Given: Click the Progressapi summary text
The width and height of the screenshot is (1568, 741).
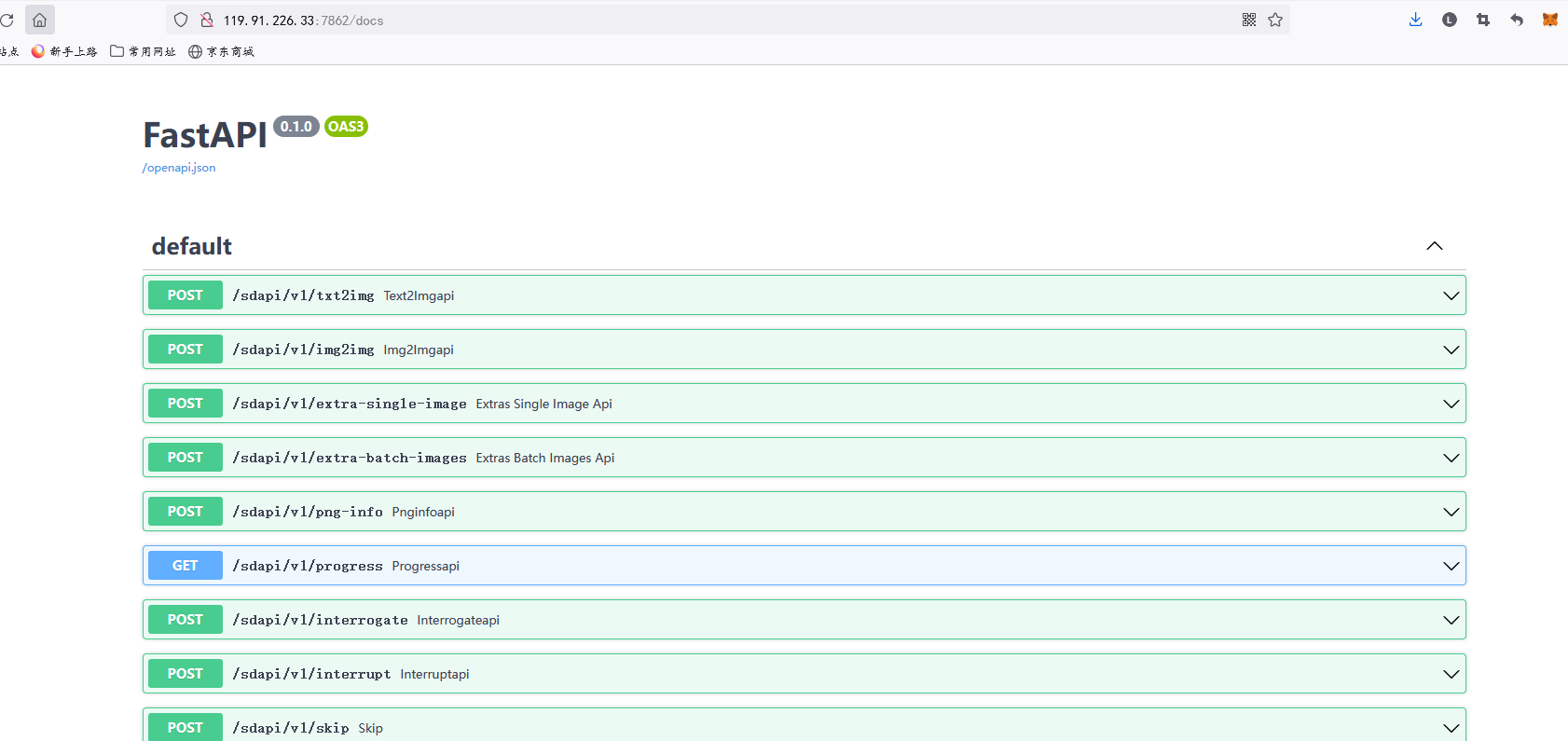Looking at the screenshot, I should (x=426, y=566).
